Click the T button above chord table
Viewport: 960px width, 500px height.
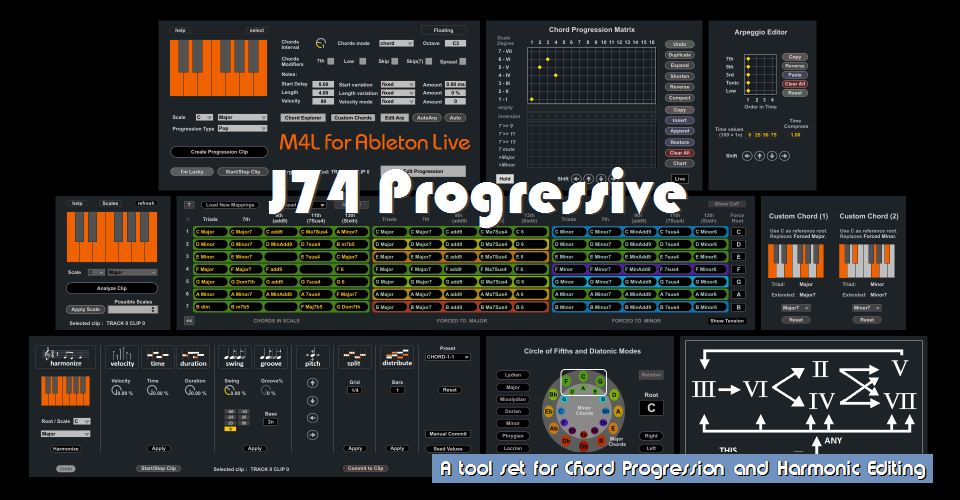[x=189, y=205]
